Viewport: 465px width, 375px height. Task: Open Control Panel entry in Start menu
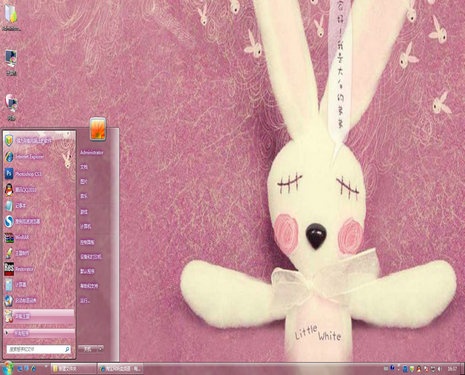click(87, 242)
